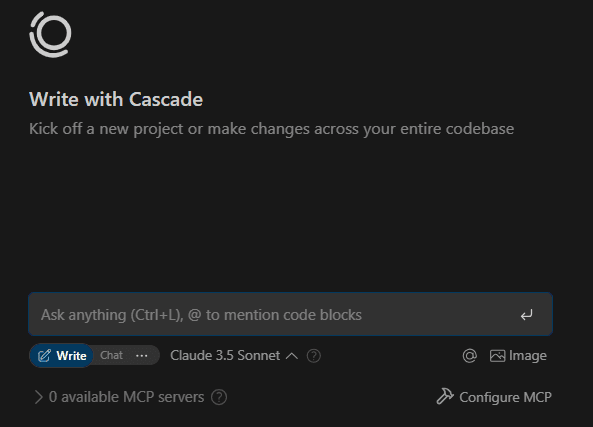Screen dimensions: 593x427
Task: Open the three-dot more modes menu
Action: click(141, 356)
